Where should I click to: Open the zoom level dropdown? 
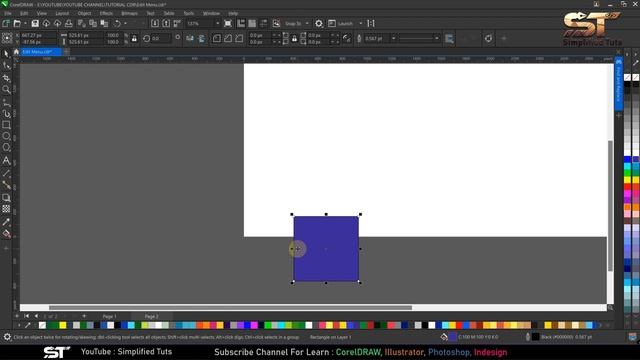(217, 24)
